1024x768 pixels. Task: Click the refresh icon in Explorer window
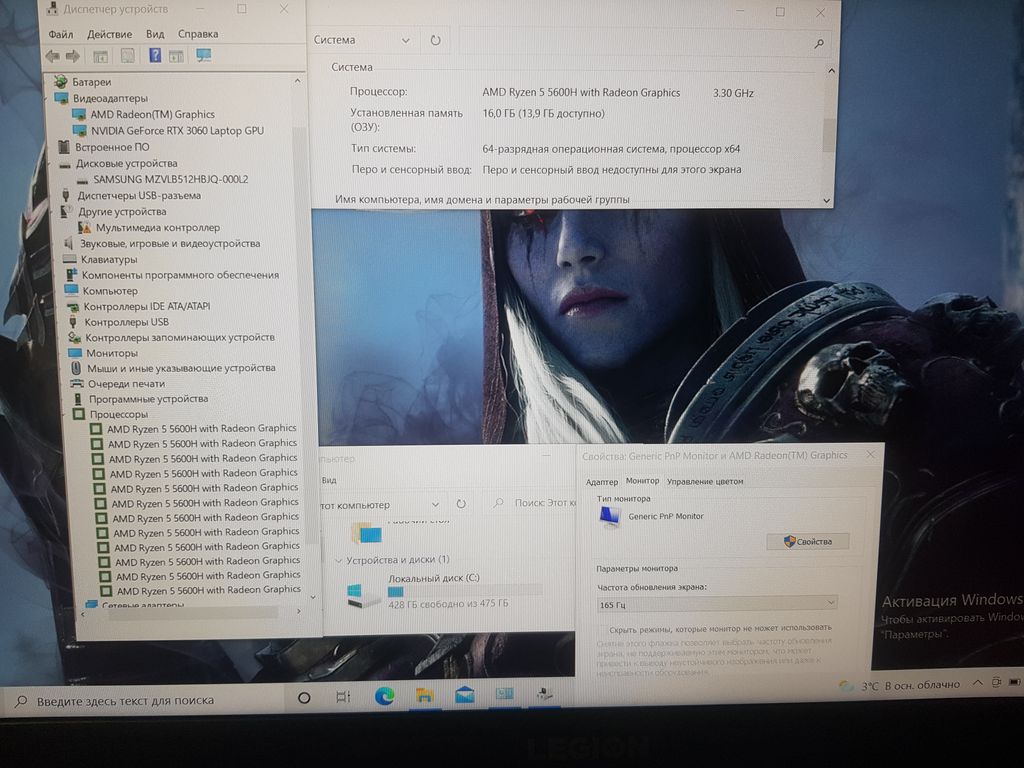[461, 504]
